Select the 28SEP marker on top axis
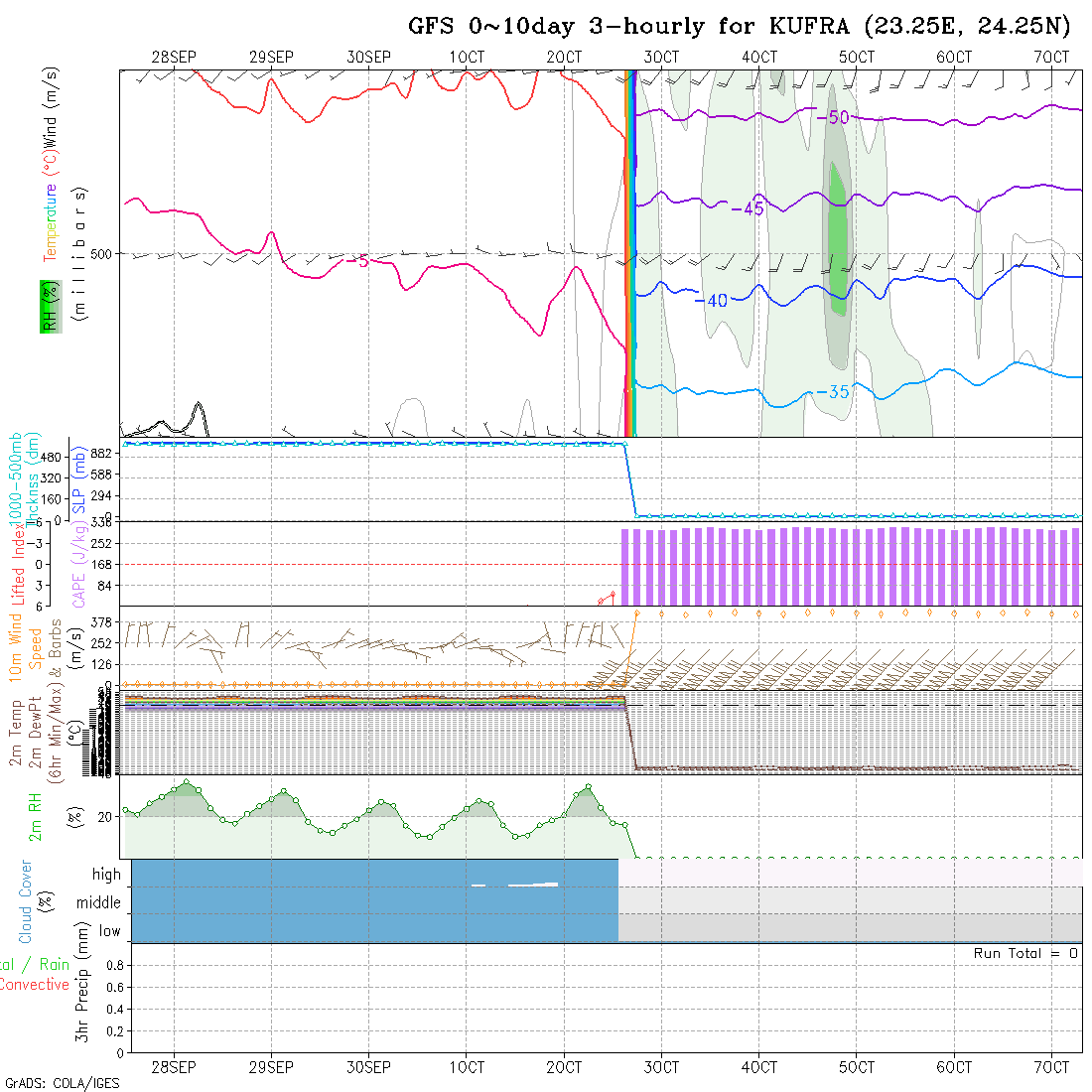1092x1092 pixels. tap(175, 58)
